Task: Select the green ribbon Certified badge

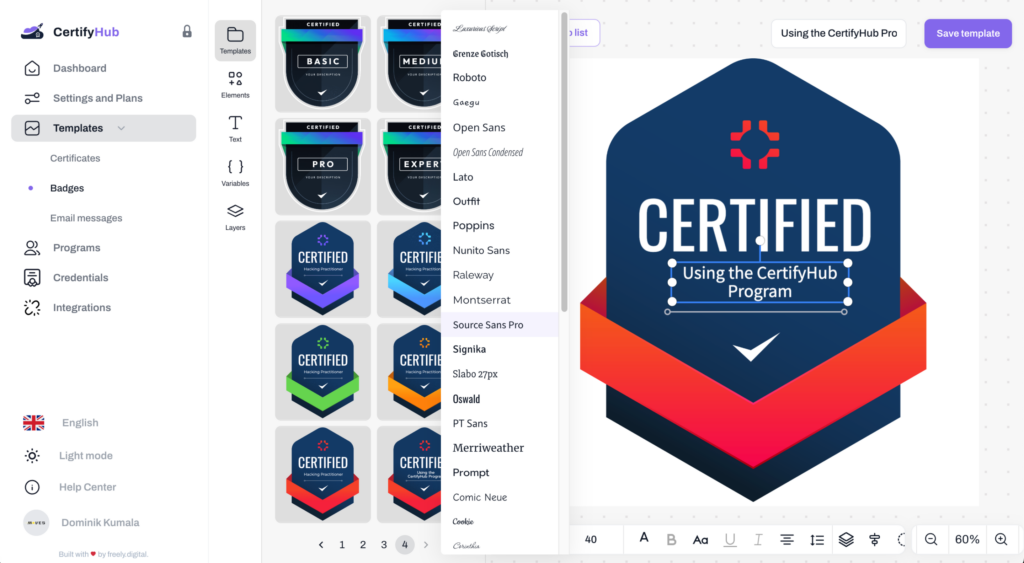Action: coord(323,372)
